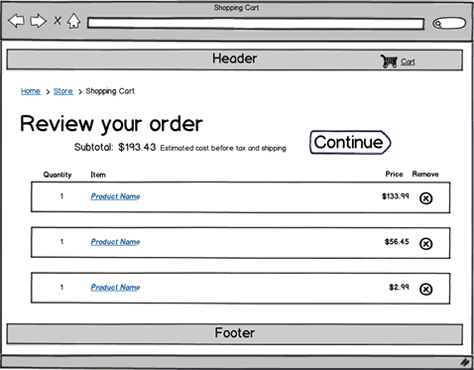
Task: Click the Remove column header
Action: pos(425,174)
